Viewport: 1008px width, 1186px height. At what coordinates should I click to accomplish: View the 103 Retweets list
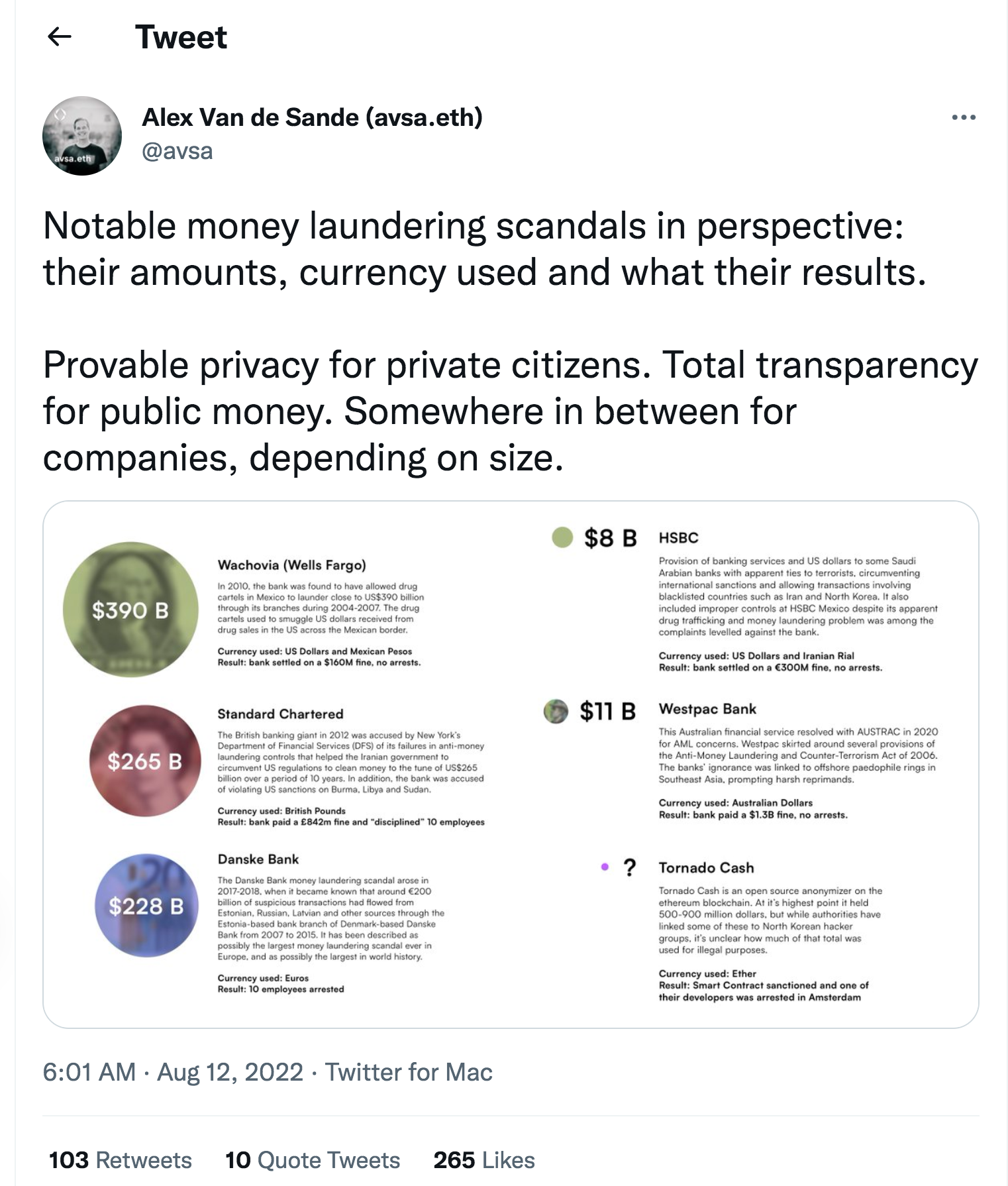[121, 1160]
